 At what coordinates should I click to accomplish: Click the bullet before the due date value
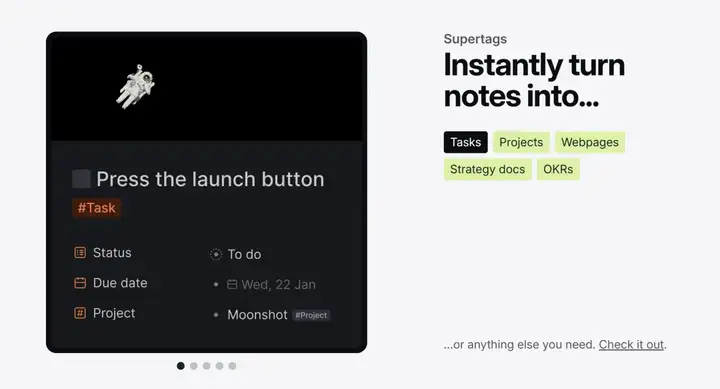tap(216, 285)
